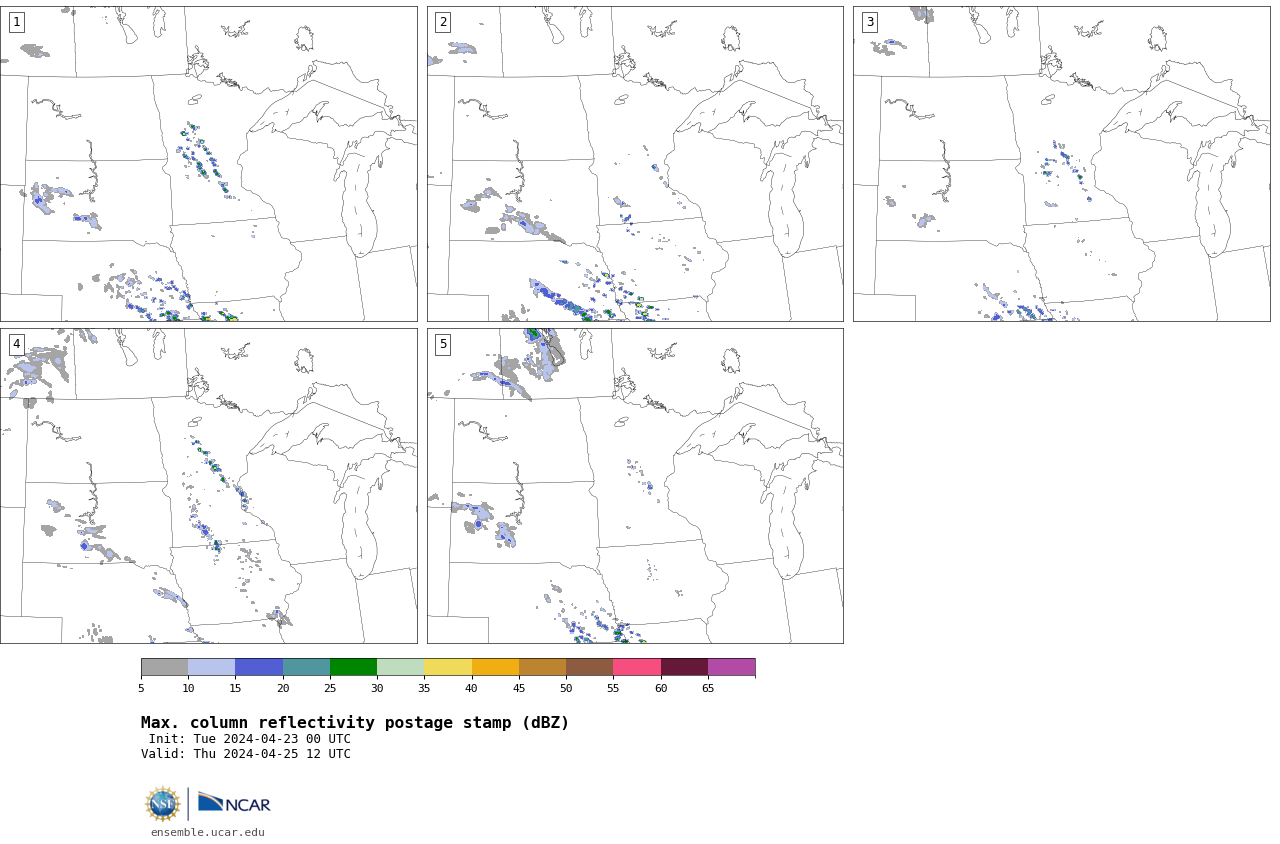Click the panel number 3 label
The image size is (1280, 844).
point(869,22)
